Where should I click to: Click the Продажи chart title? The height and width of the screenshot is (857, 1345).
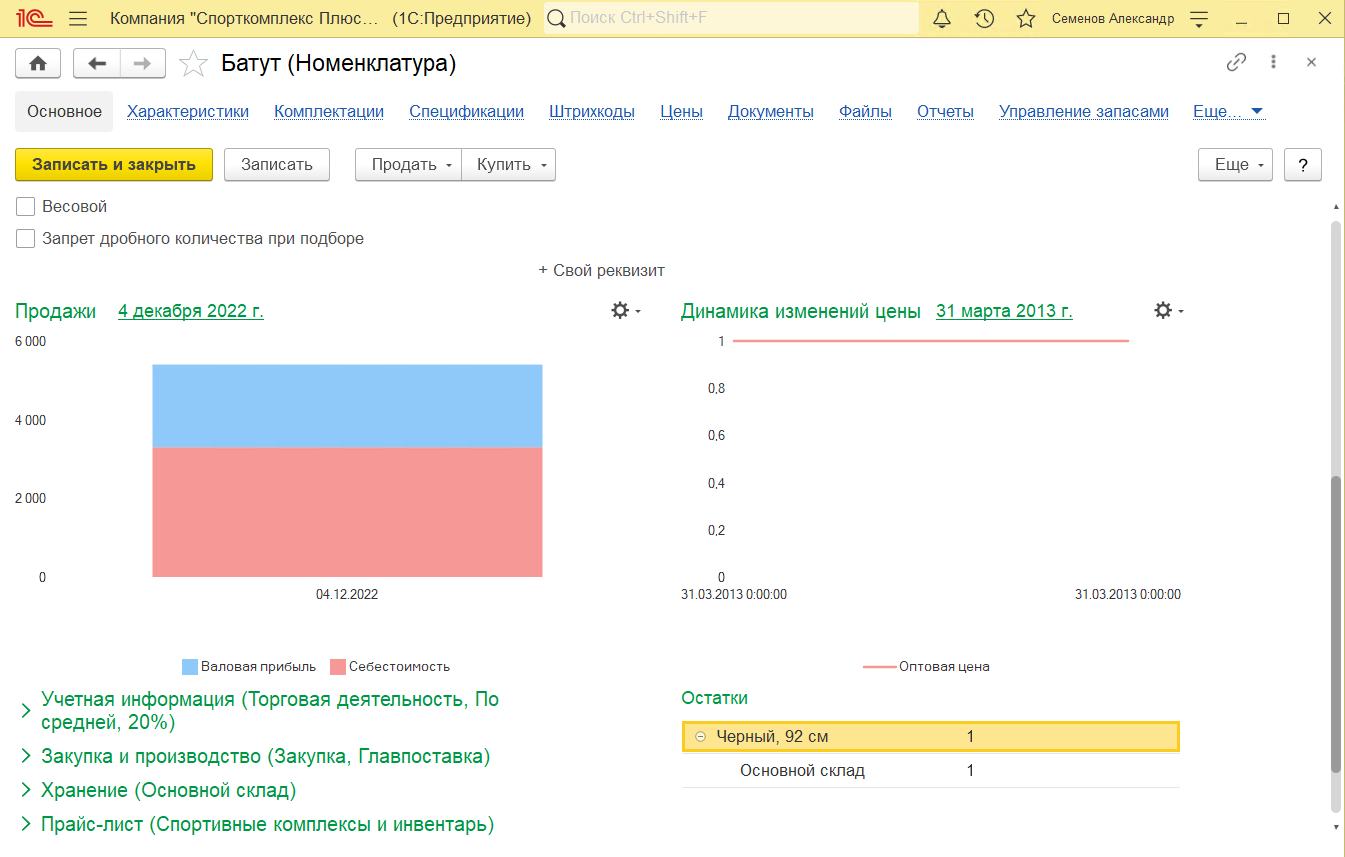click(x=56, y=311)
